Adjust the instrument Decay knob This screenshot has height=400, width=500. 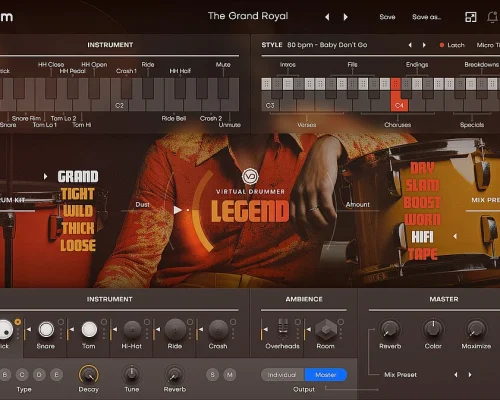pyautogui.click(x=89, y=374)
